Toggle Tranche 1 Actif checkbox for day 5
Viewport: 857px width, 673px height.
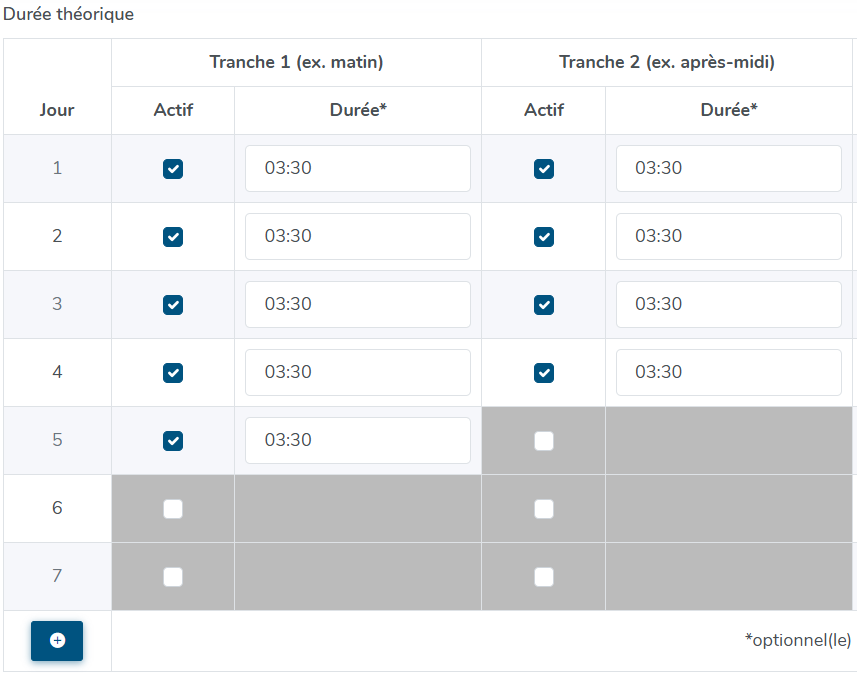click(x=173, y=441)
